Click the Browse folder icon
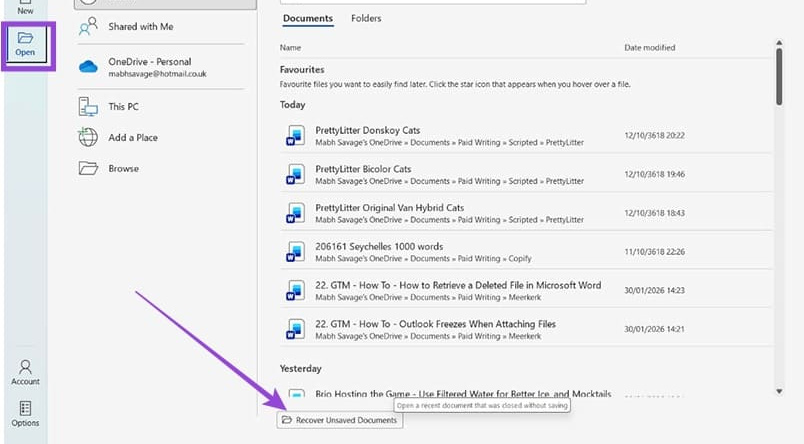 click(88, 168)
